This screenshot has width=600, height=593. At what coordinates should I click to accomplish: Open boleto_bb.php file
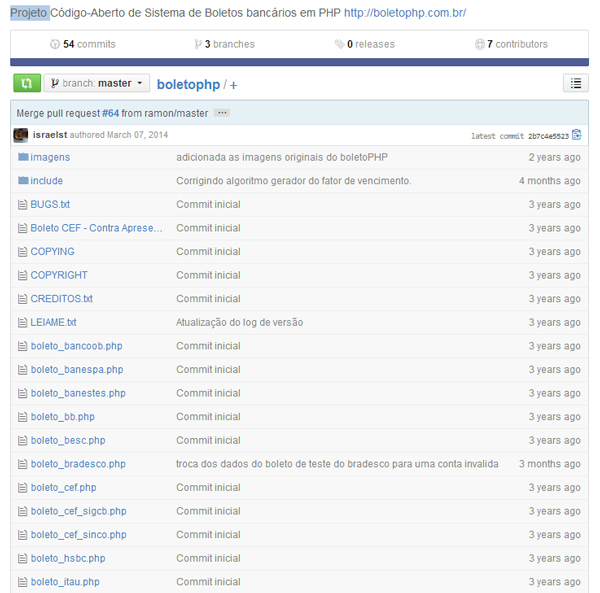(63, 417)
